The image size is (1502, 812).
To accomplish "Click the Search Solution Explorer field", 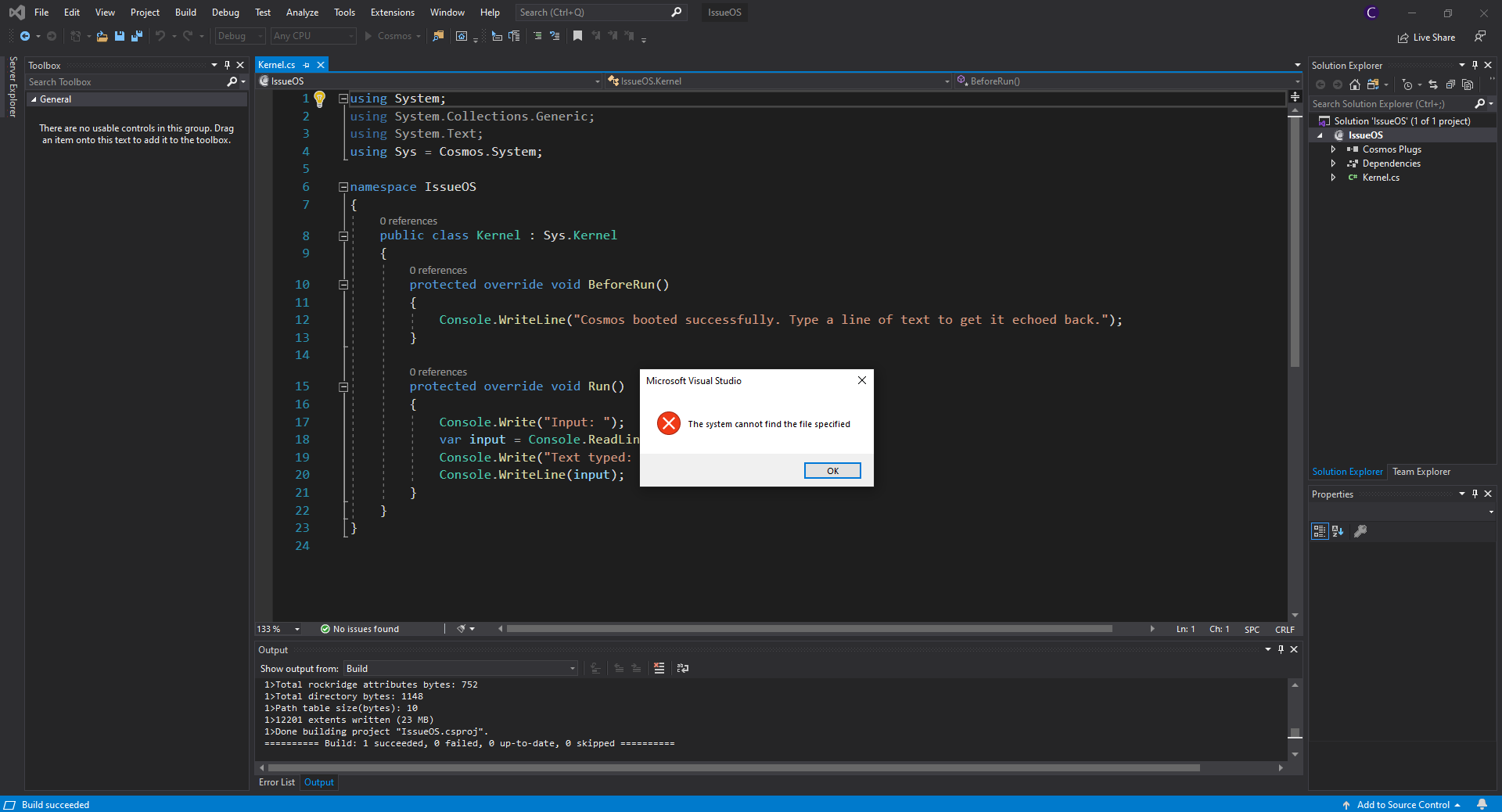I will pos(1391,104).
